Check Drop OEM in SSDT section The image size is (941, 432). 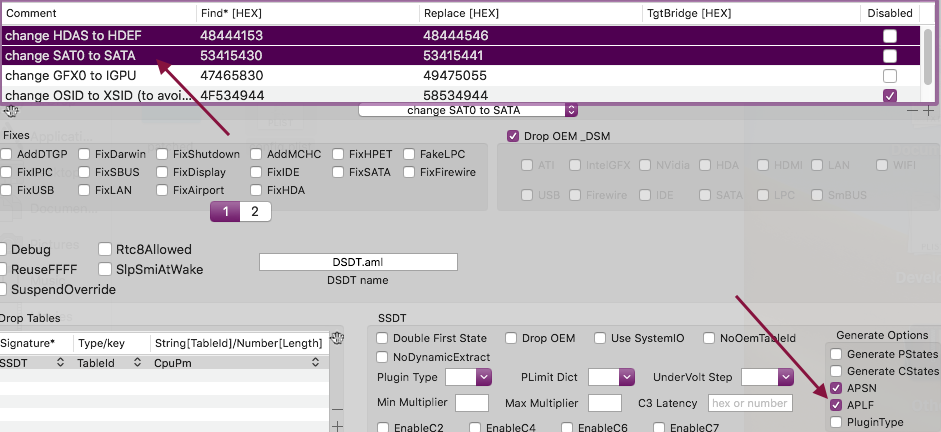click(511, 338)
